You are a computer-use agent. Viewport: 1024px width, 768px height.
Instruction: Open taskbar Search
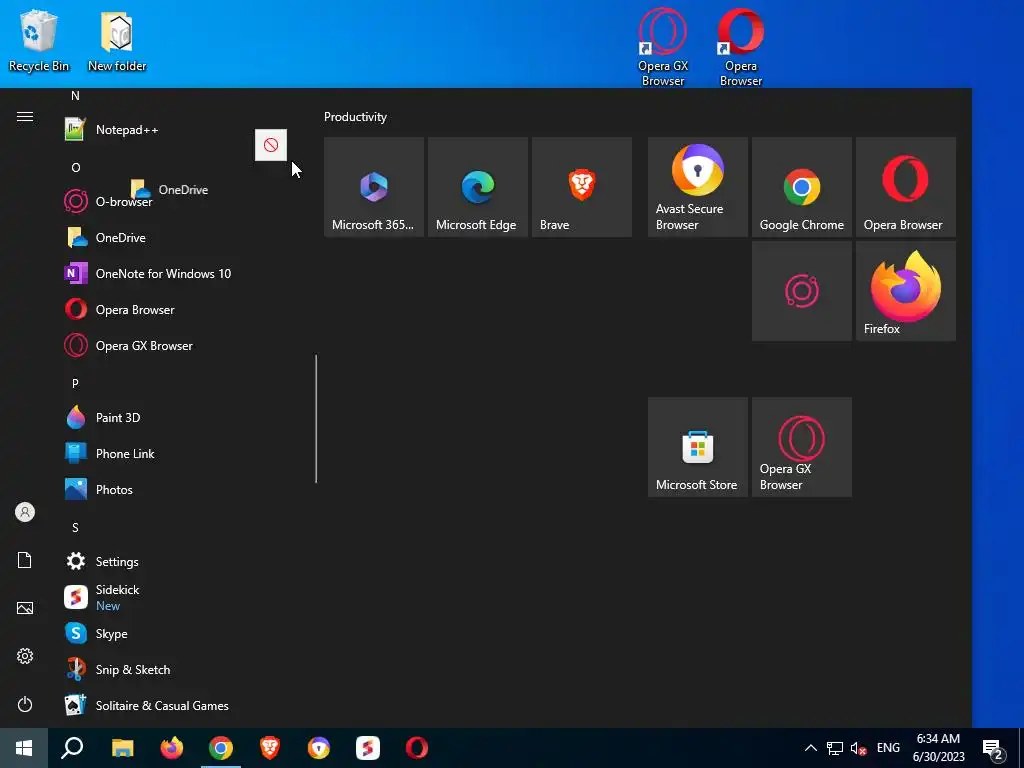click(72, 748)
